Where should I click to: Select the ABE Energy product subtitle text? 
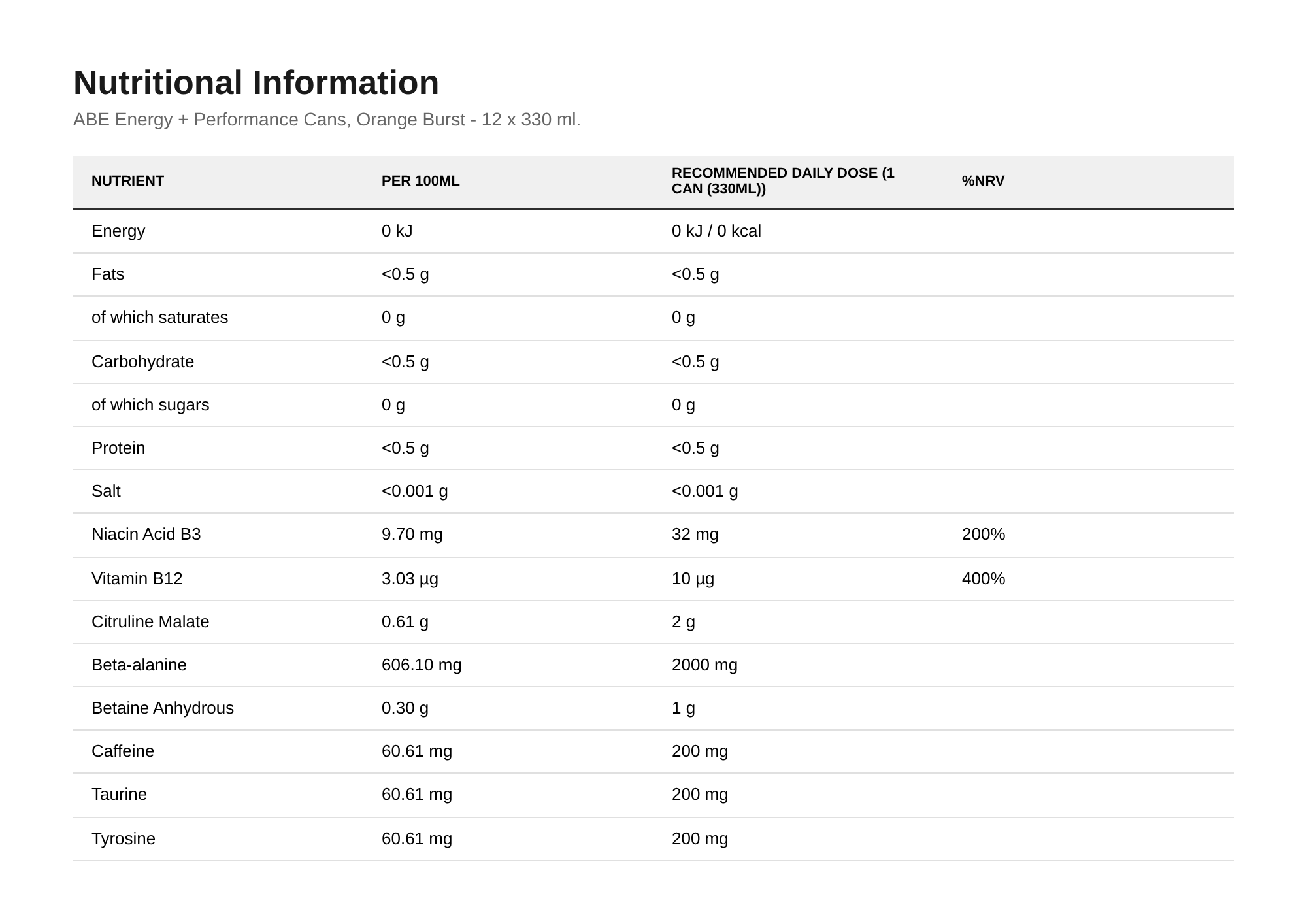click(327, 120)
